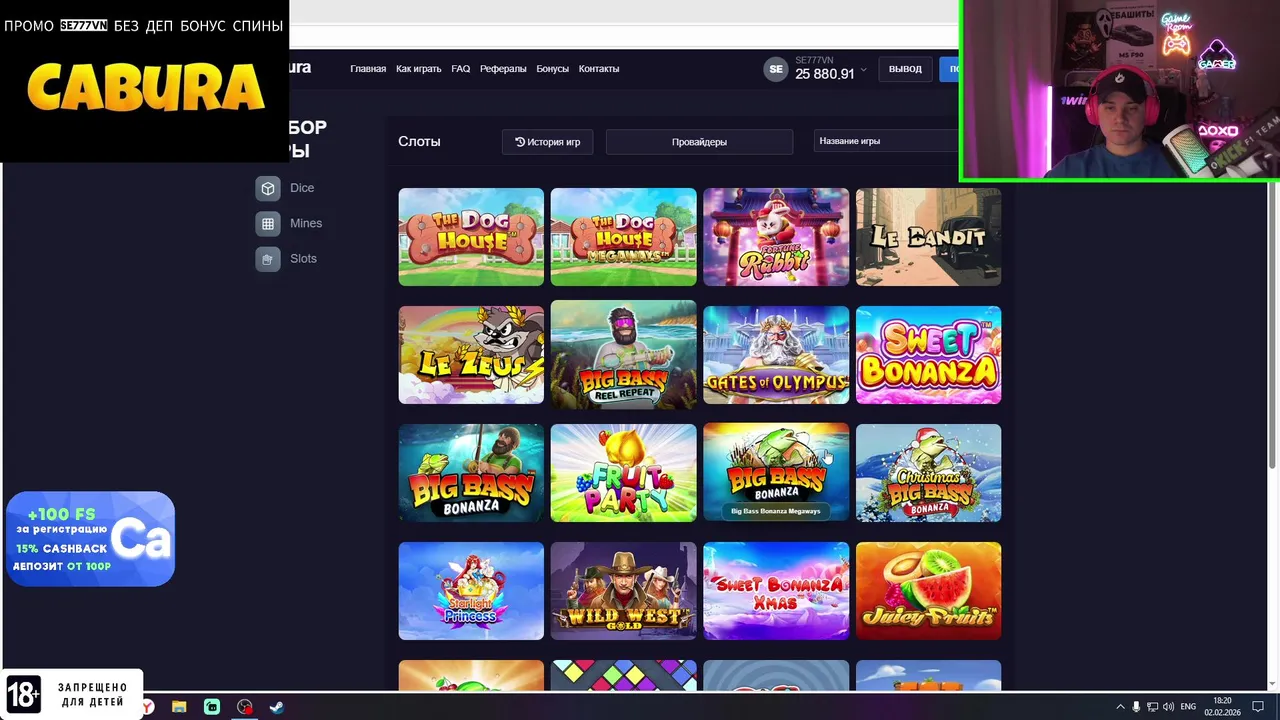1280x720 pixels.
Task: Select the Slots icon in sidebar
Action: (267, 259)
